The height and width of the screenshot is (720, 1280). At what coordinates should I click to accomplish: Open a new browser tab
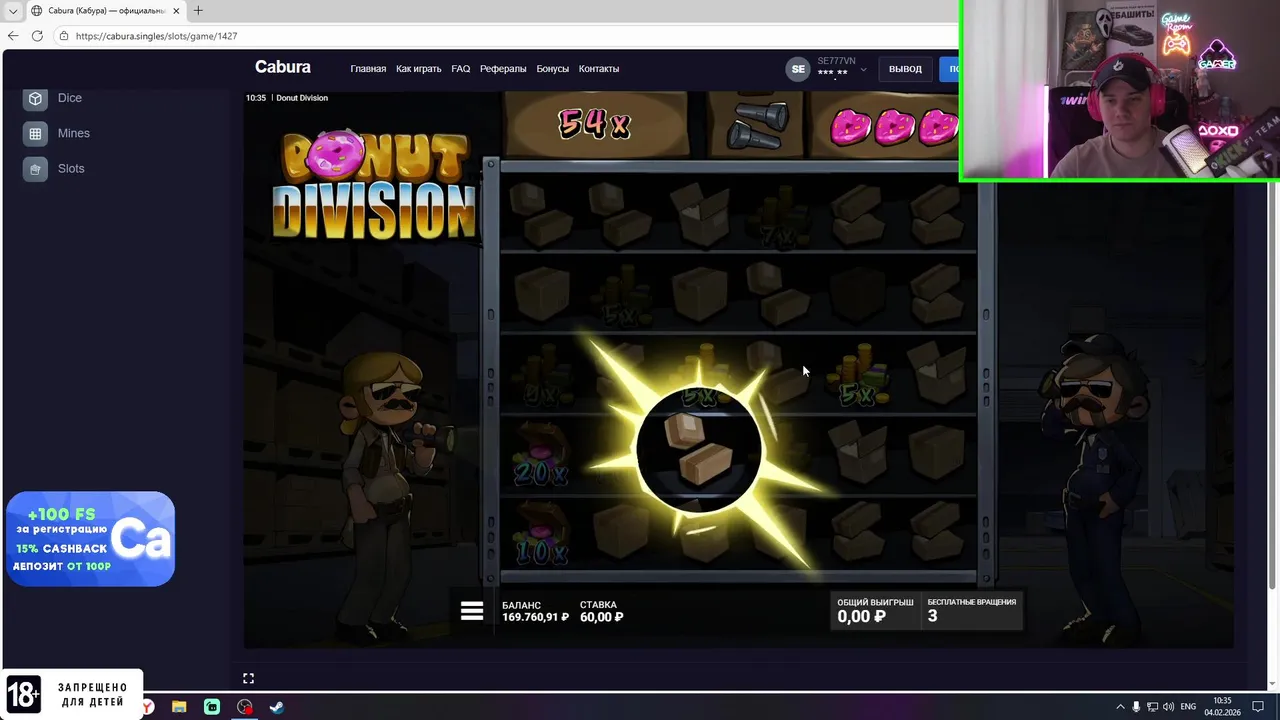(198, 11)
